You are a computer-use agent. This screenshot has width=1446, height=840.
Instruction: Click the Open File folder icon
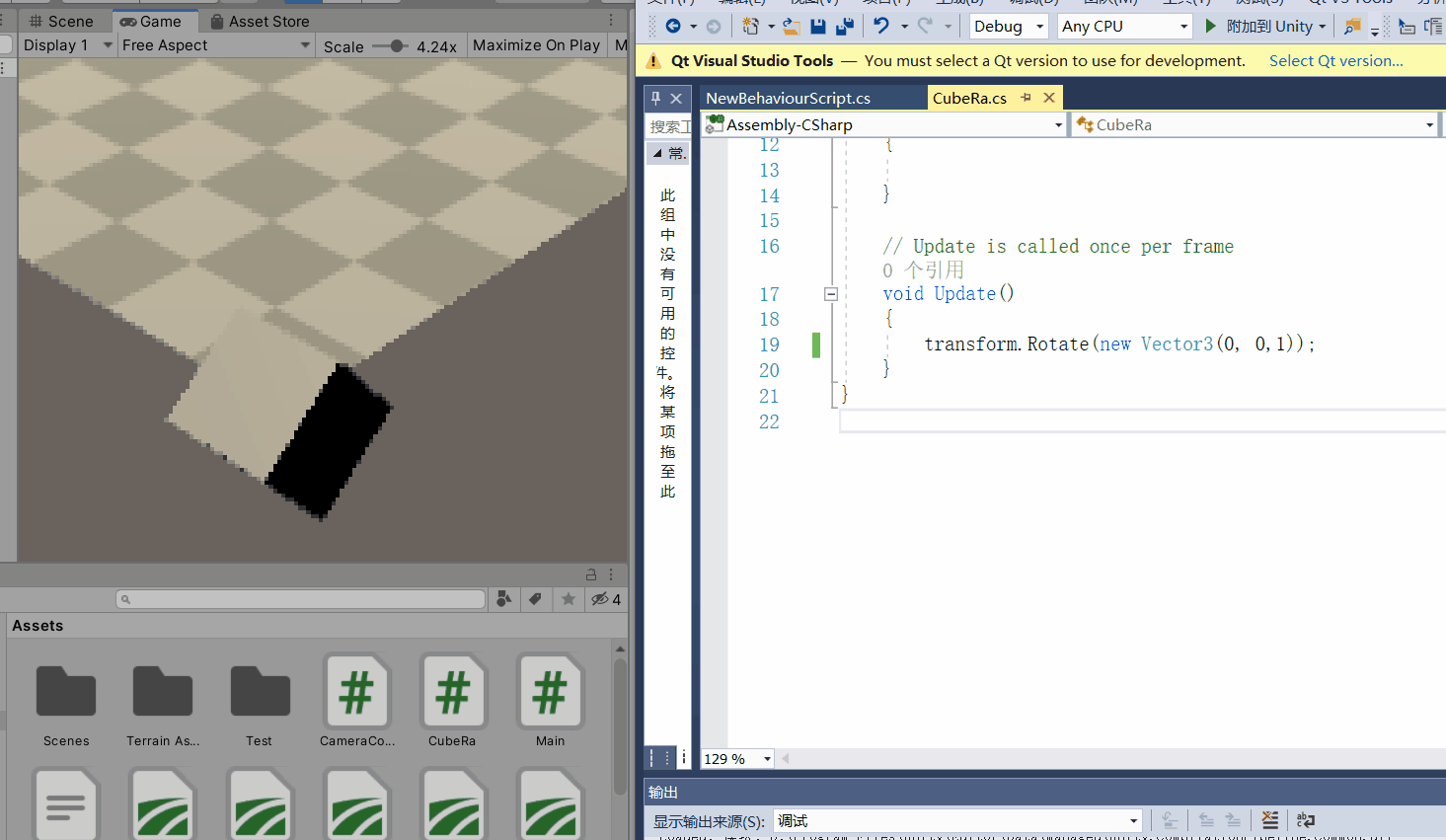click(792, 27)
